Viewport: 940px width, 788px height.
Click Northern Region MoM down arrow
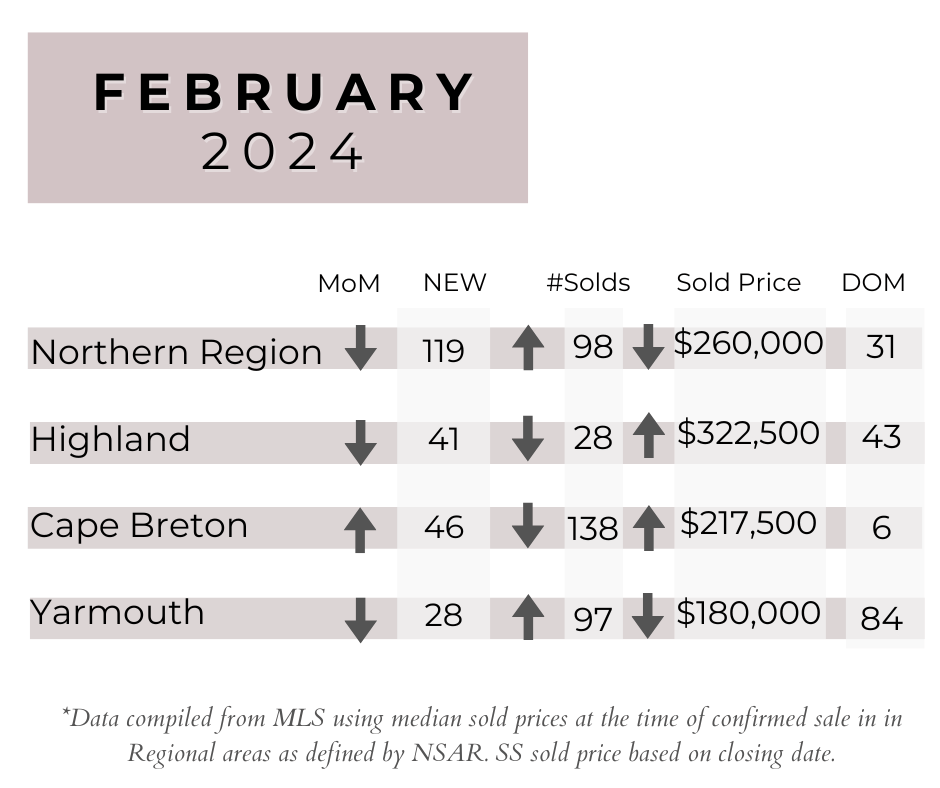click(x=361, y=348)
